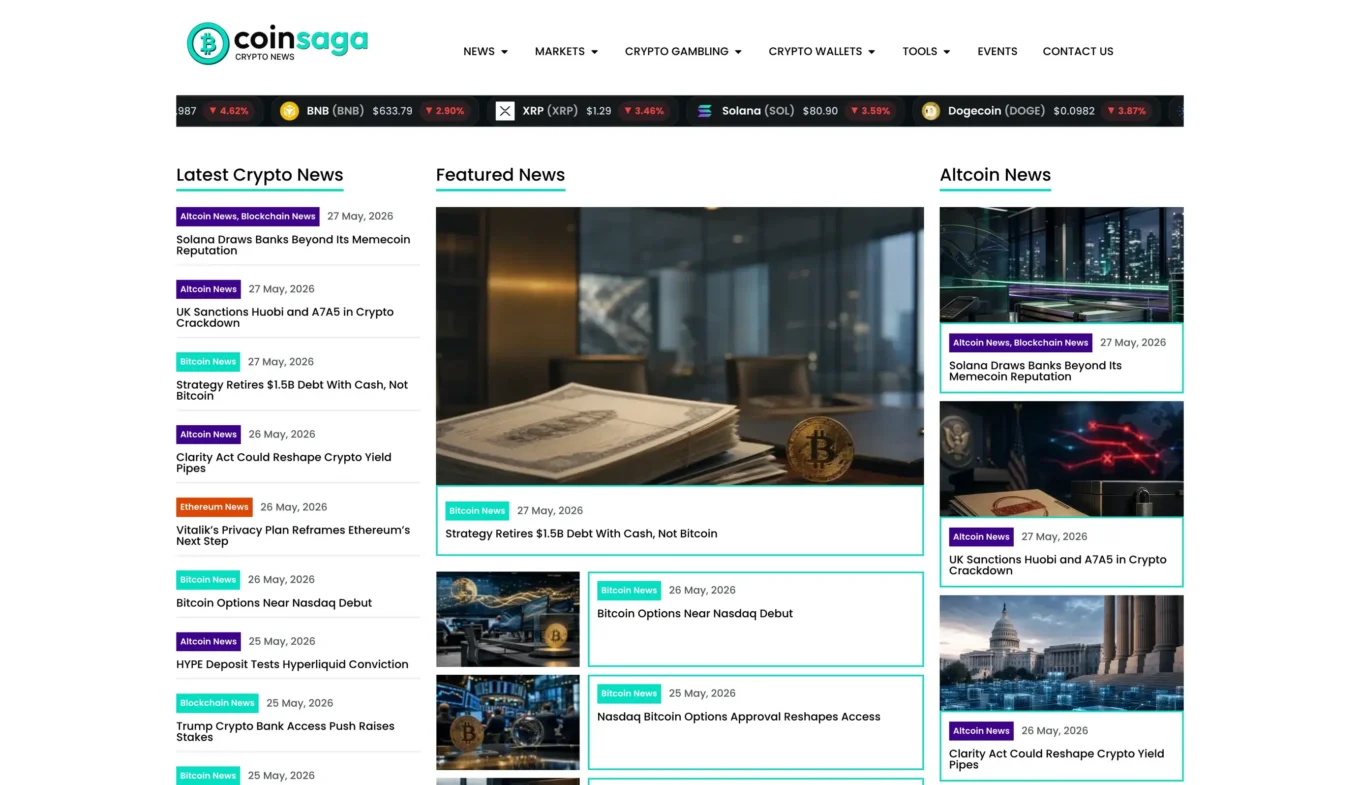Click date '25 May, 2026' beside HYPE article
This screenshot has height=785, width=1360.
coord(281,641)
